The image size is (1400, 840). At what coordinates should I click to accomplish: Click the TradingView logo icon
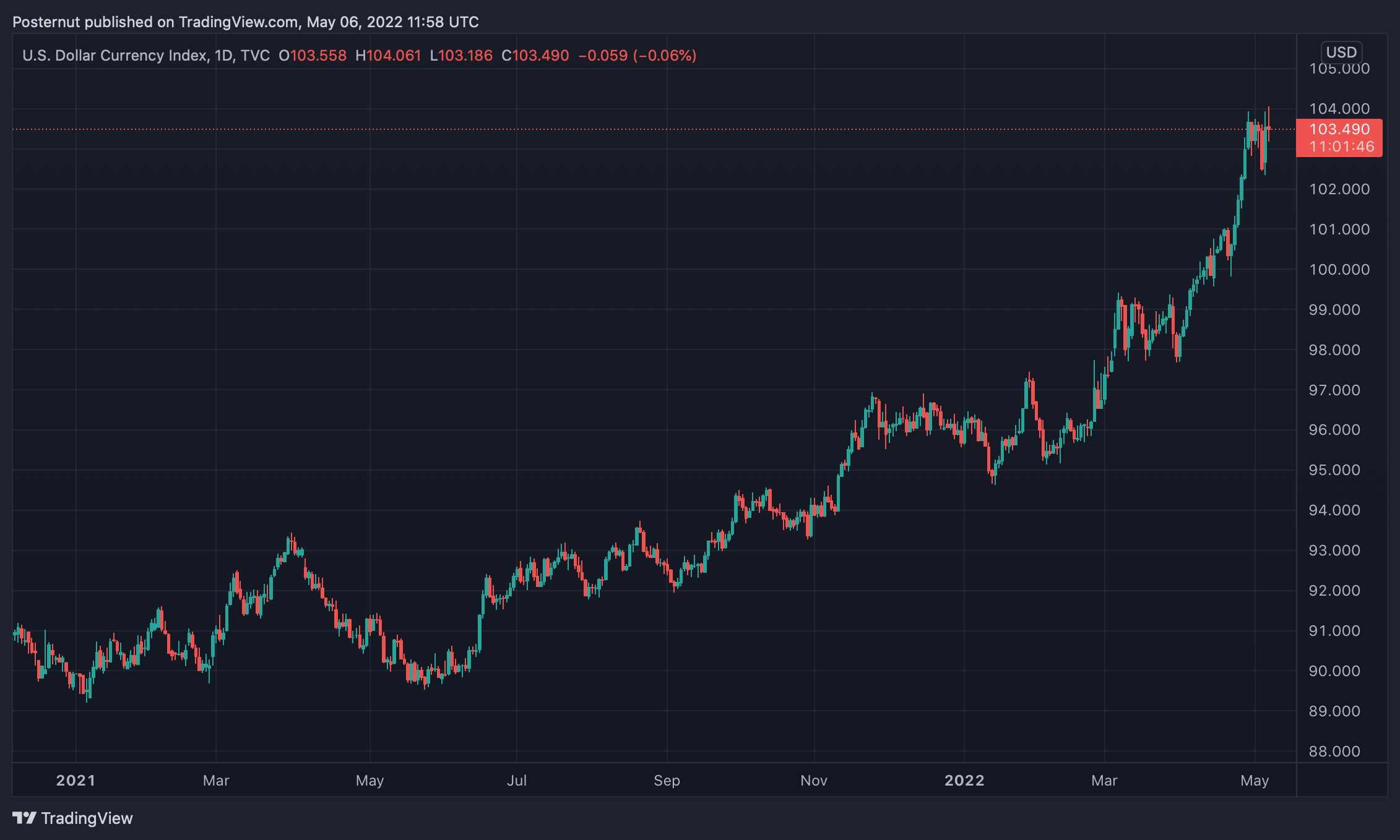24,818
